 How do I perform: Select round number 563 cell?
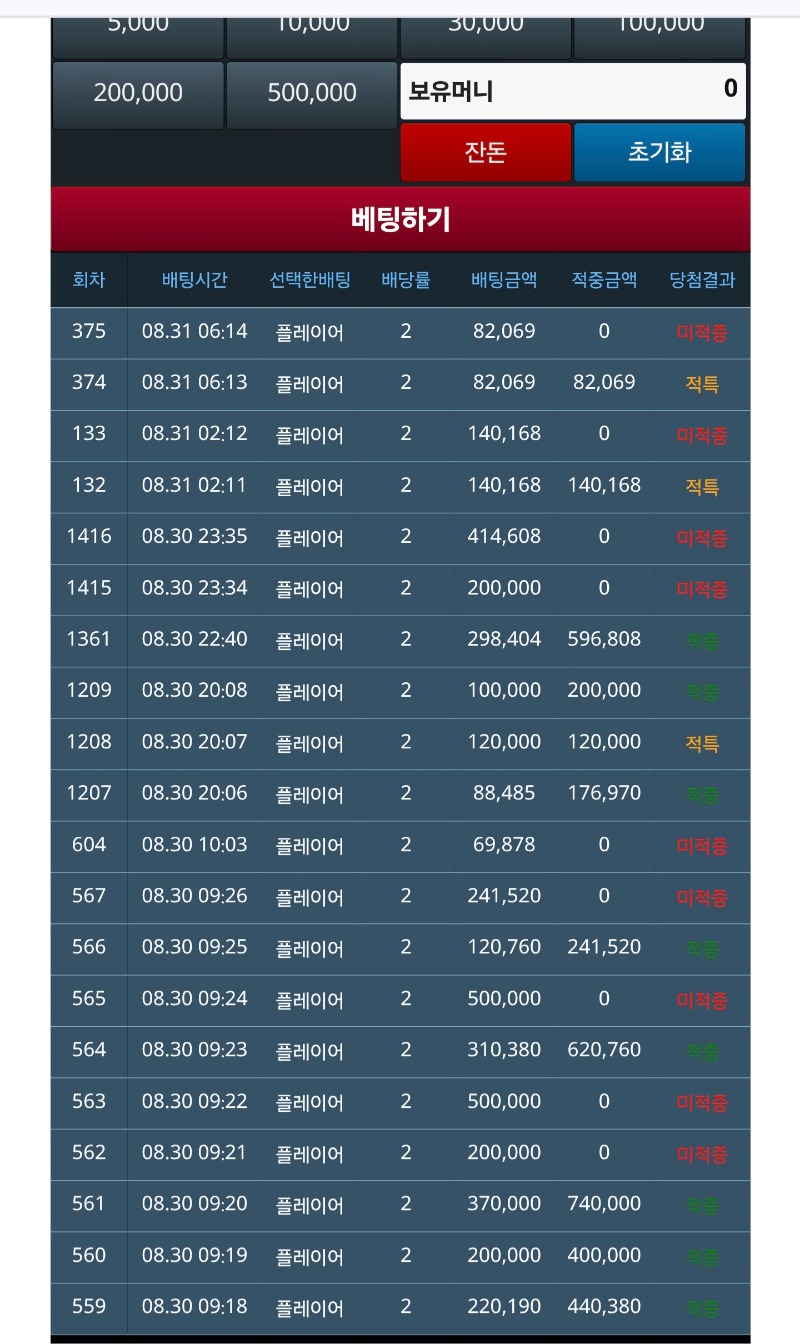click(89, 1101)
